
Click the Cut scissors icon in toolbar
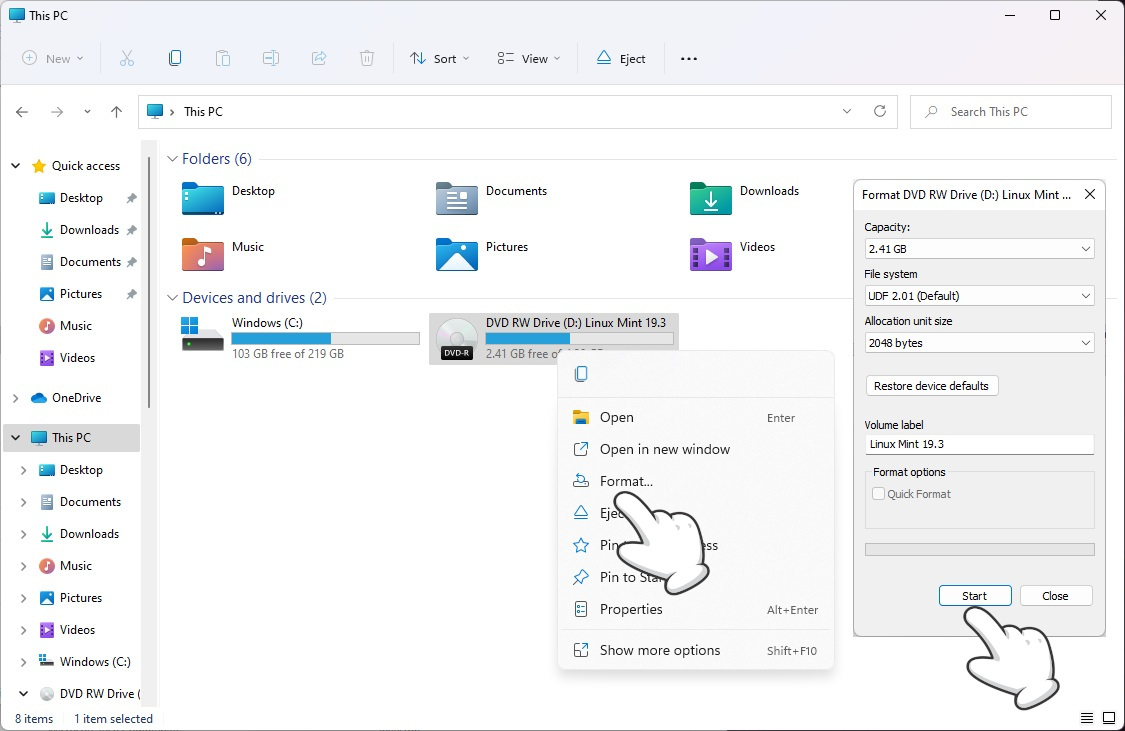click(x=127, y=58)
